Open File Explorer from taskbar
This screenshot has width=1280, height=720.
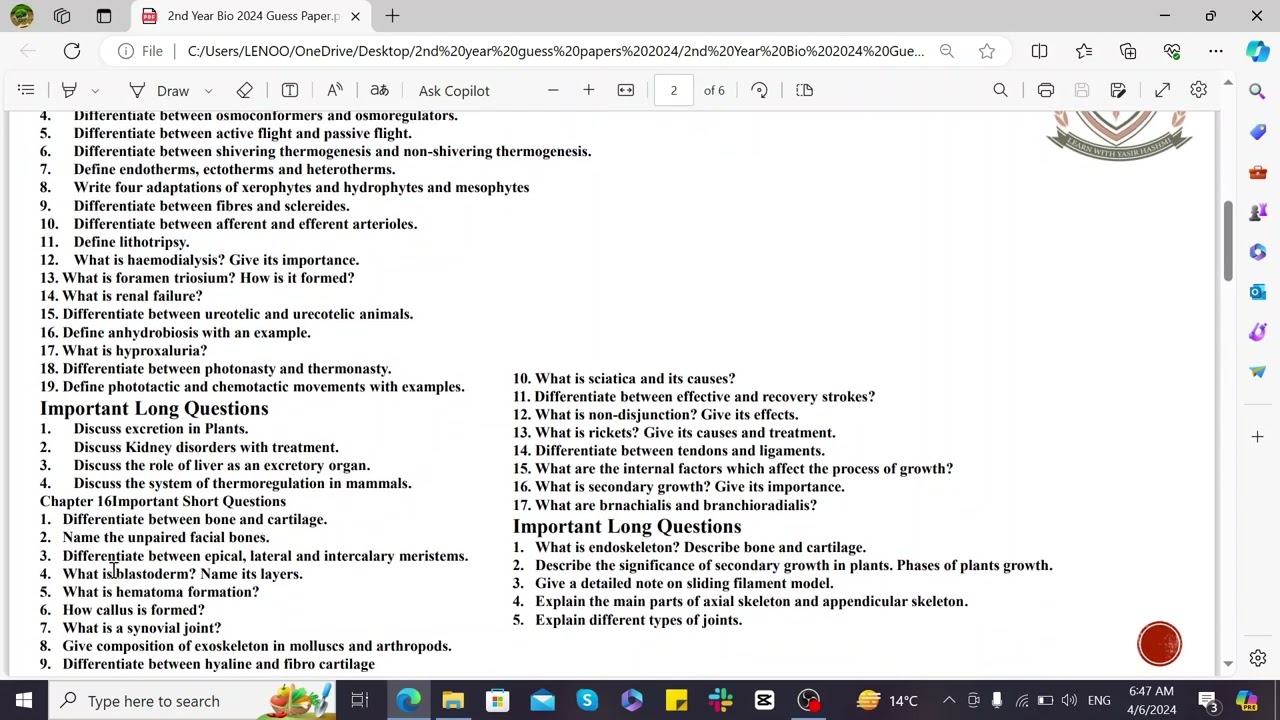pyautogui.click(x=453, y=700)
